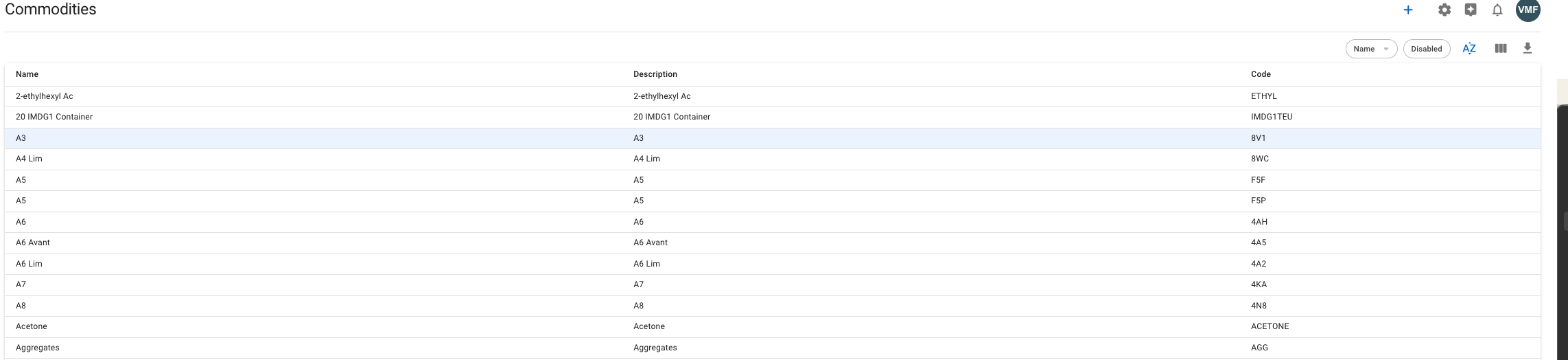Download the commodities list
Viewport: 1568px width, 360px height.
(x=1528, y=48)
